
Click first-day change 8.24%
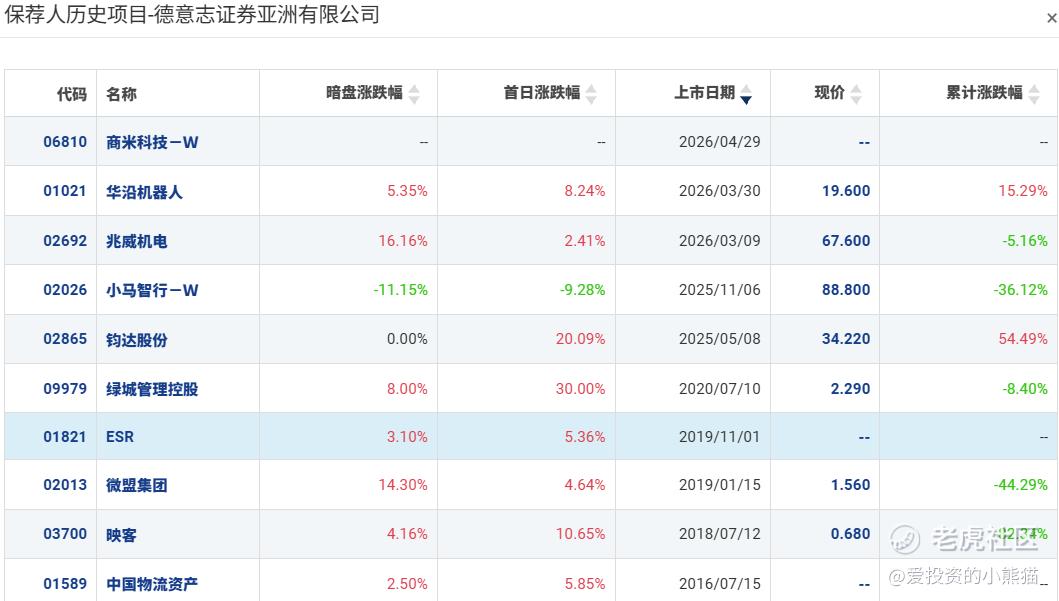585,191
